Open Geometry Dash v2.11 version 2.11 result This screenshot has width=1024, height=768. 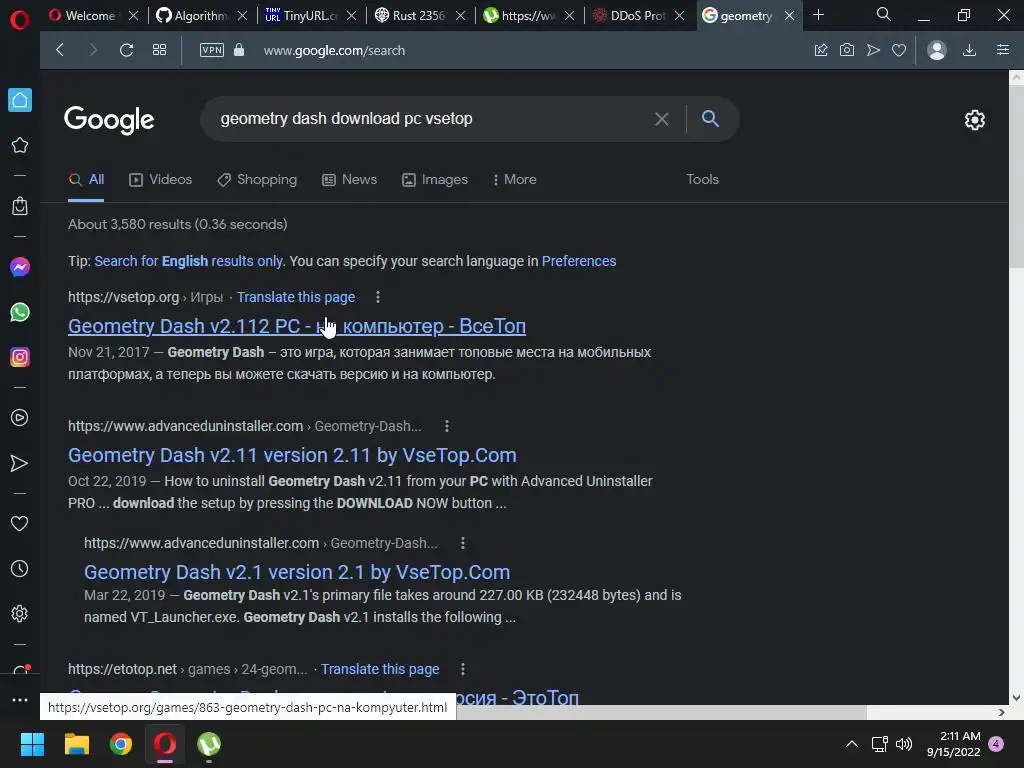pyautogui.click(x=292, y=455)
